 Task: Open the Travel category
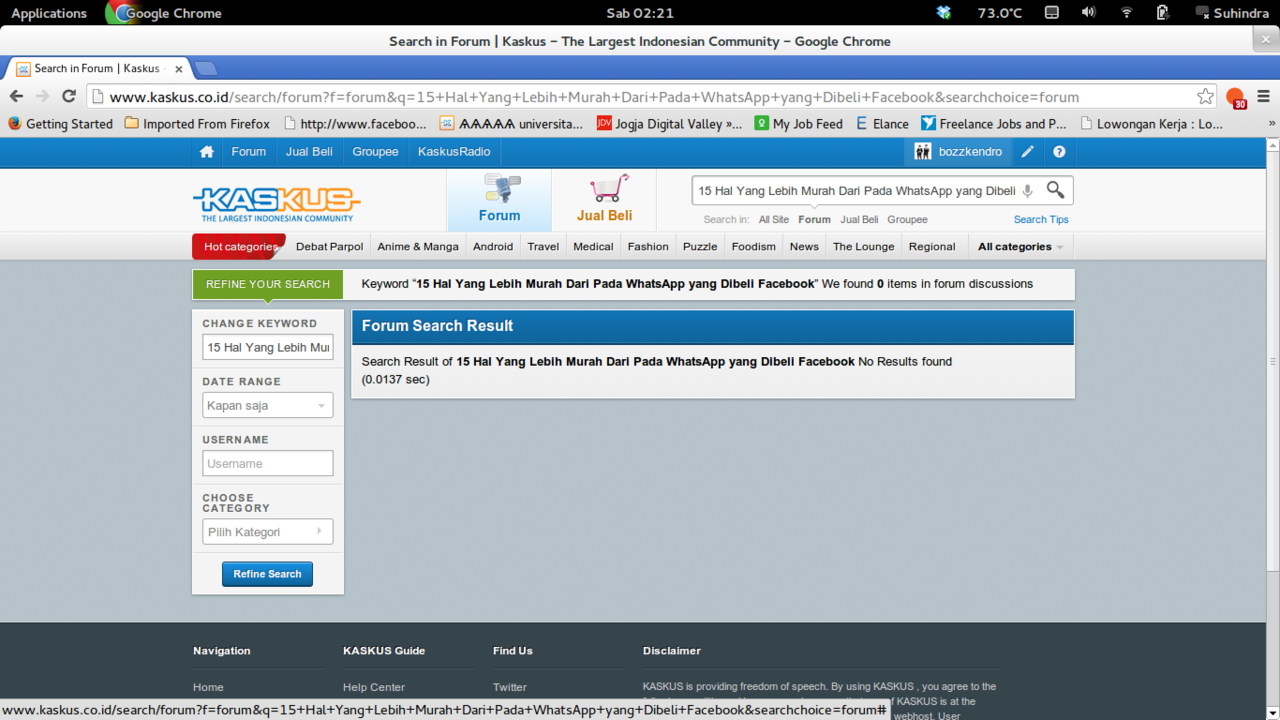(543, 247)
